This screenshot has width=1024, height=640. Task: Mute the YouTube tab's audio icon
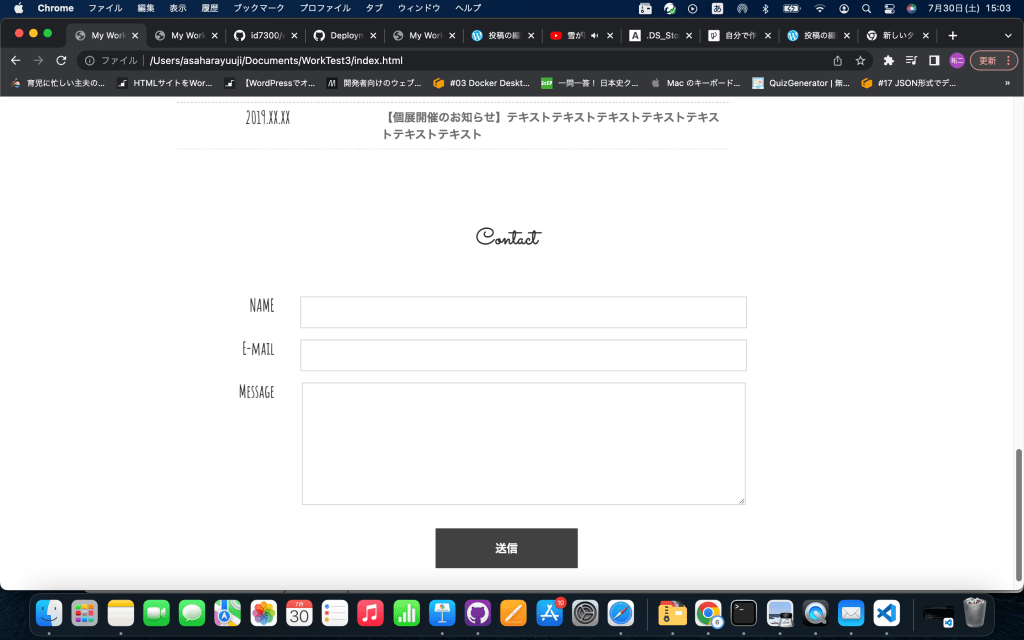coord(595,35)
